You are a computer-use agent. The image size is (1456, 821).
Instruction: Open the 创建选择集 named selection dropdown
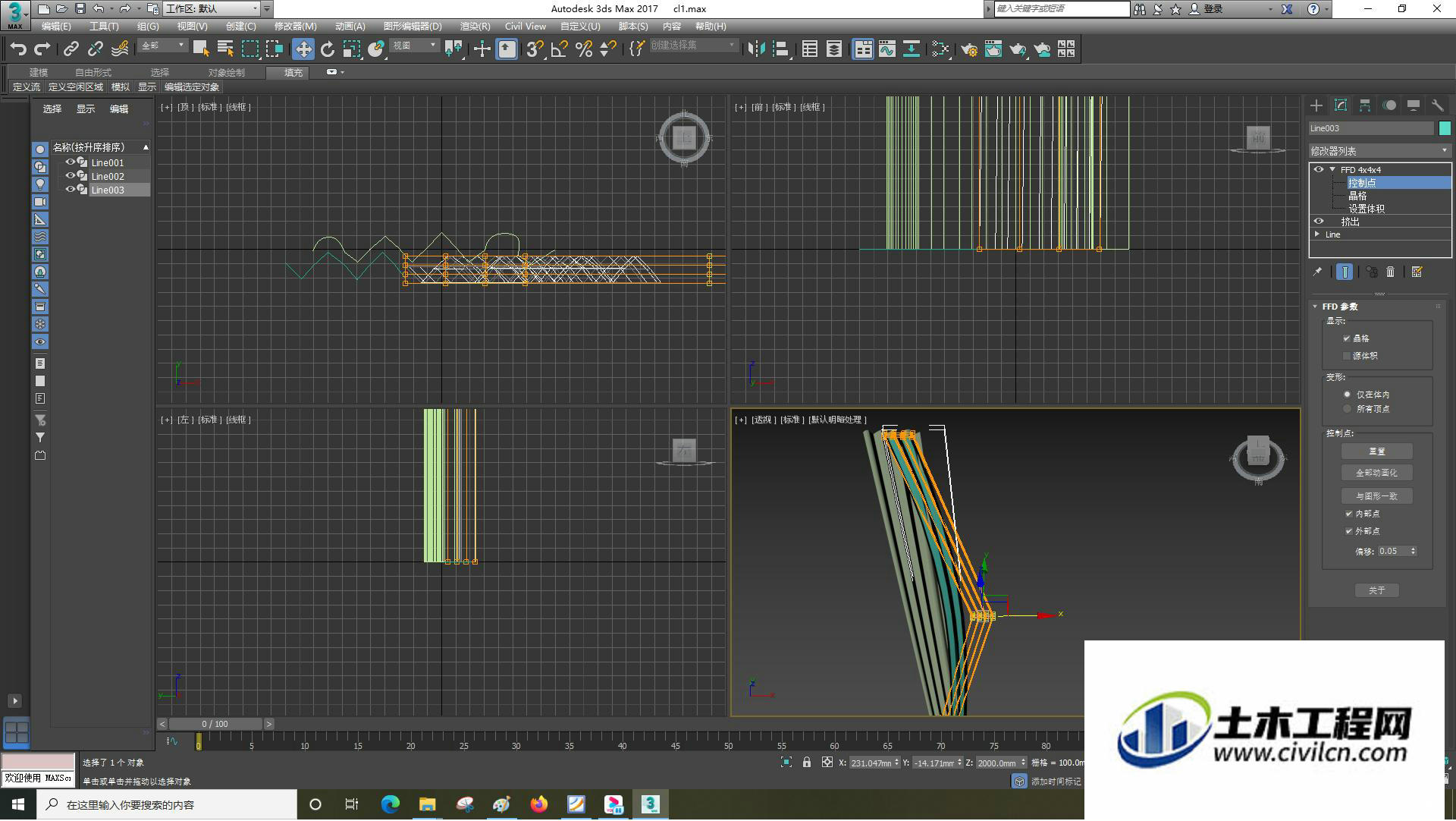point(693,46)
